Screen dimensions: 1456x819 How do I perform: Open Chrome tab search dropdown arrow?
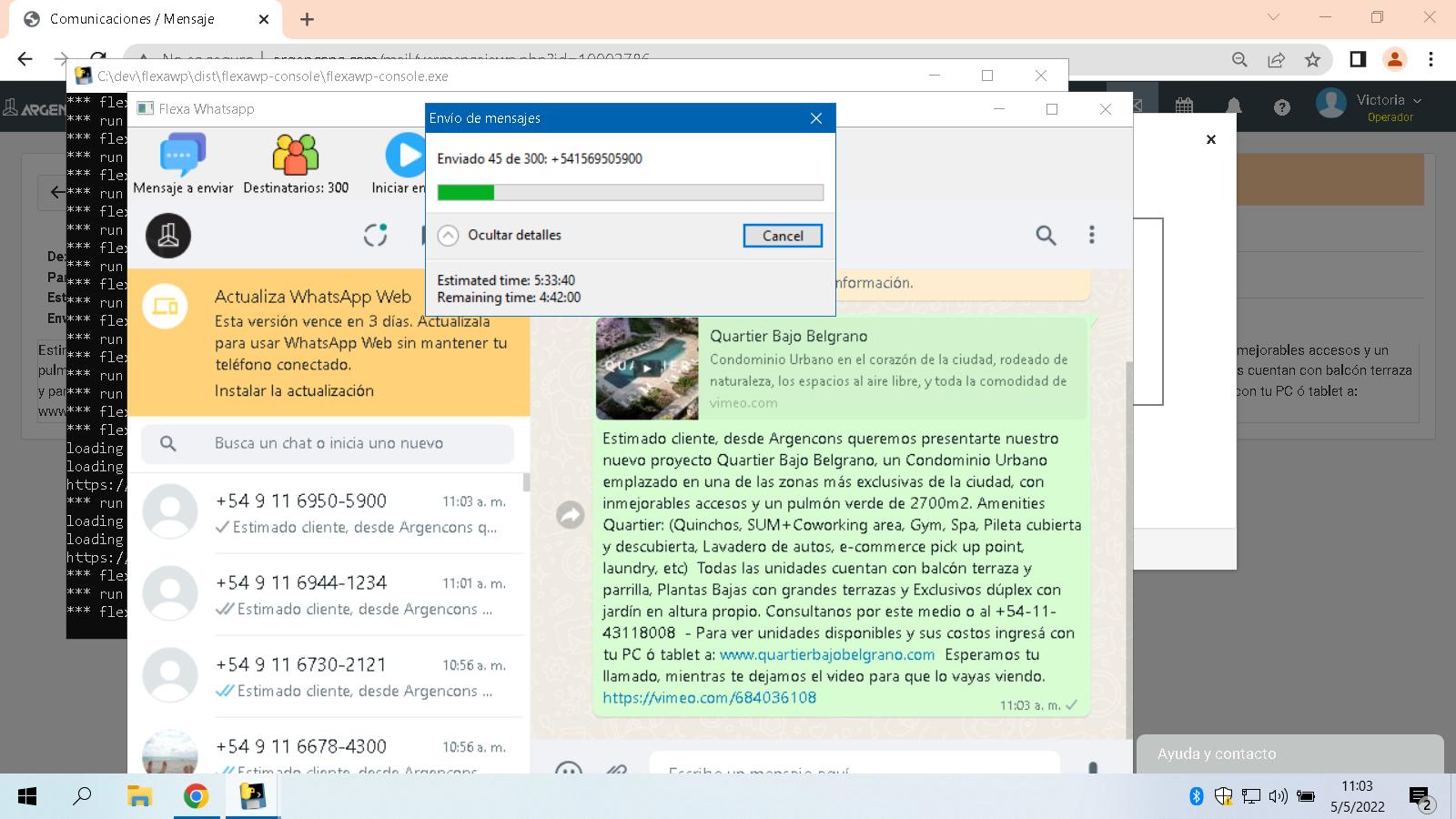click(1273, 17)
